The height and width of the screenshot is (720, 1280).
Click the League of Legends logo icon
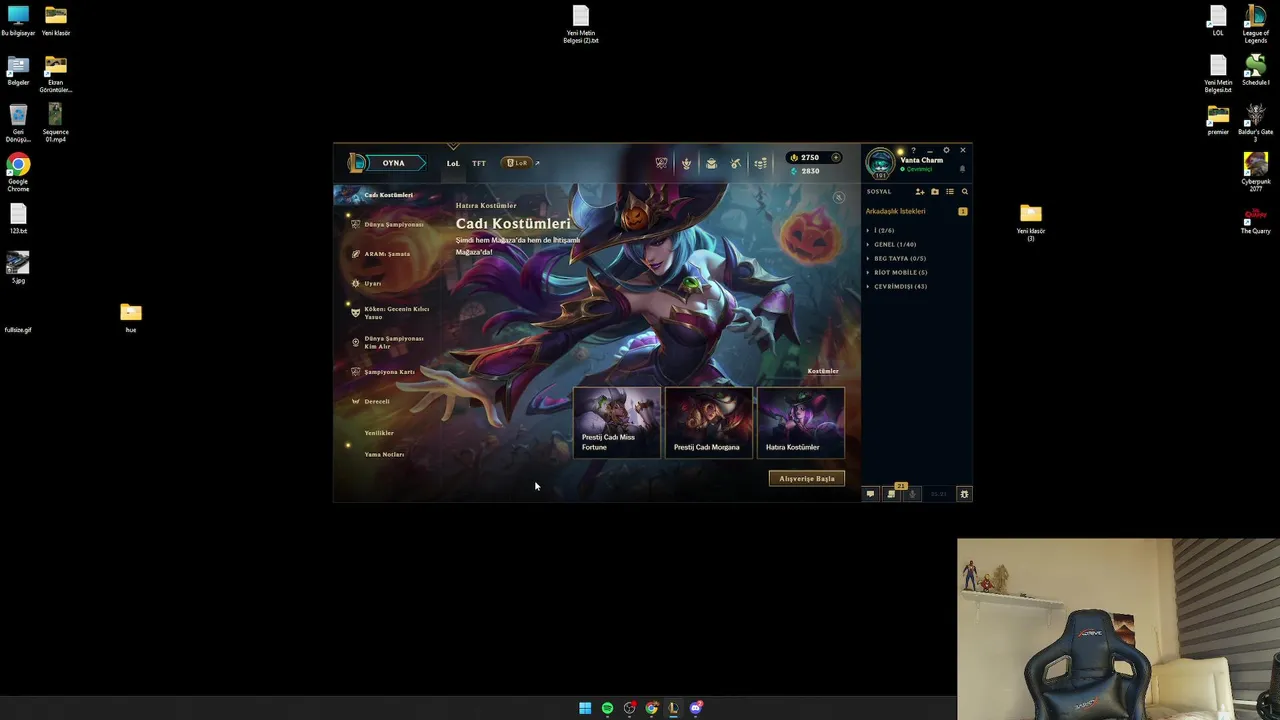tap(357, 163)
